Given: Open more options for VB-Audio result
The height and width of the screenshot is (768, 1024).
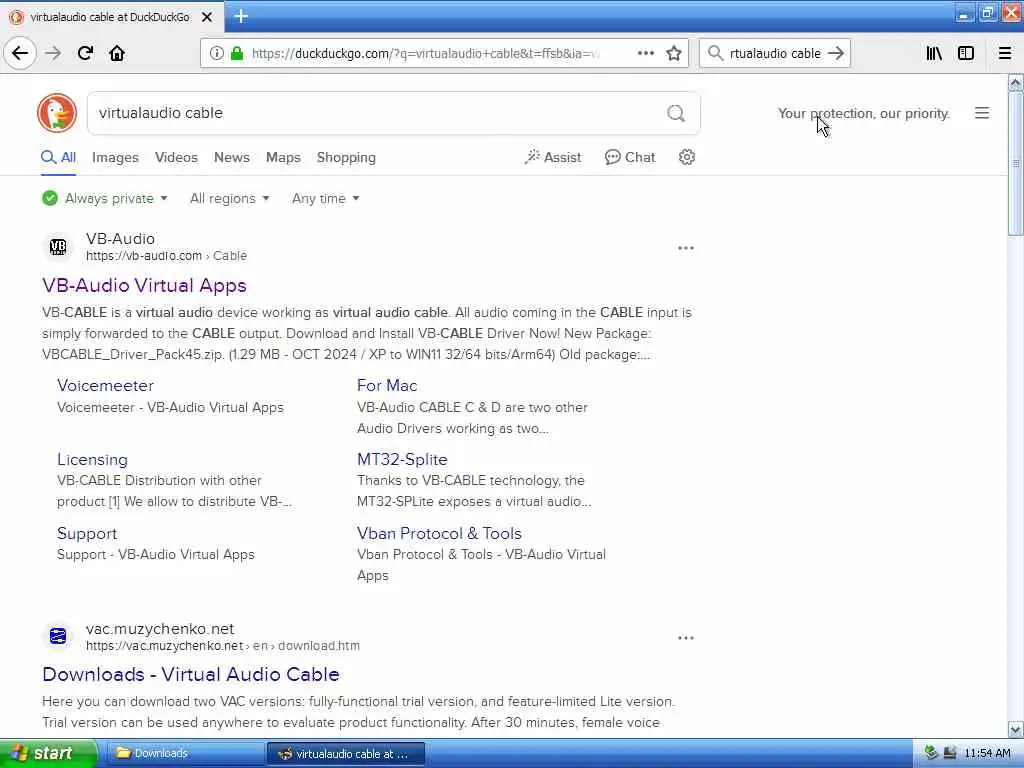Looking at the screenshot, I should (x=686, y=248).
